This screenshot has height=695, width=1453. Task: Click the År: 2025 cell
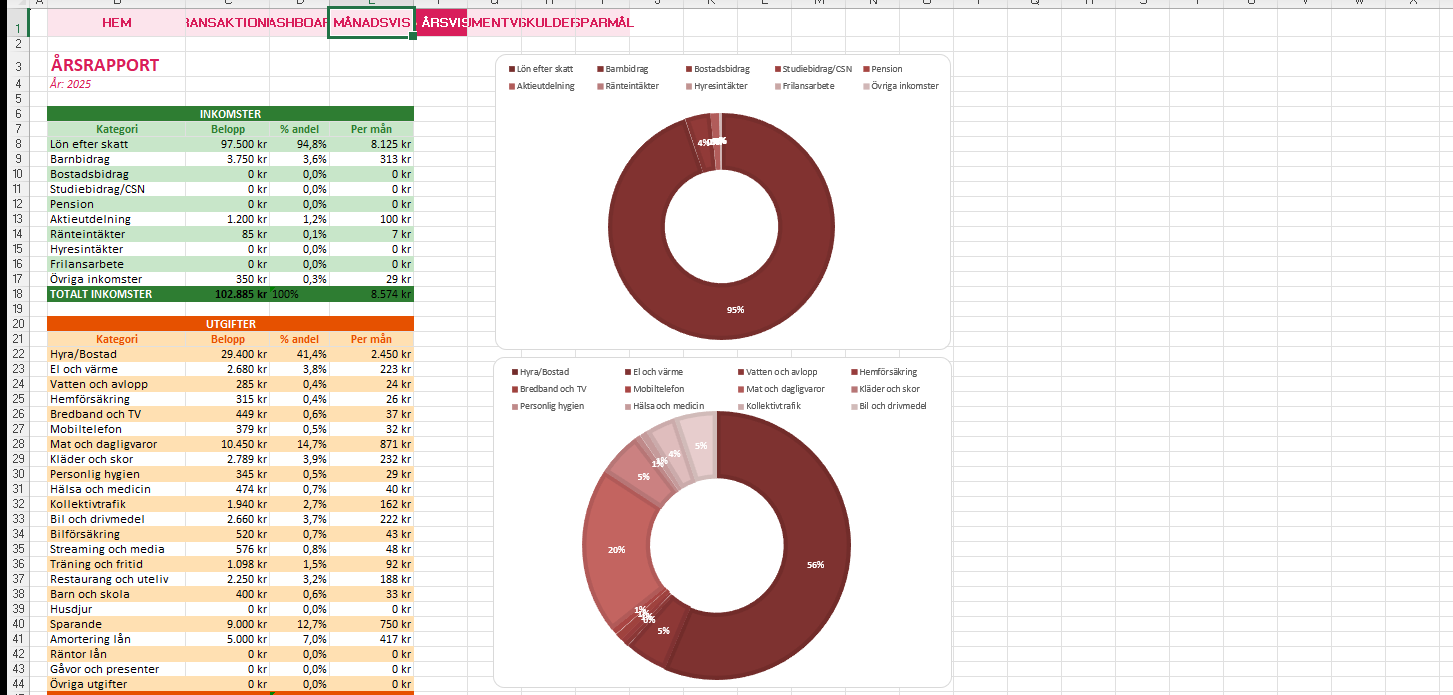pyautogui.click(x=71, y=84)
